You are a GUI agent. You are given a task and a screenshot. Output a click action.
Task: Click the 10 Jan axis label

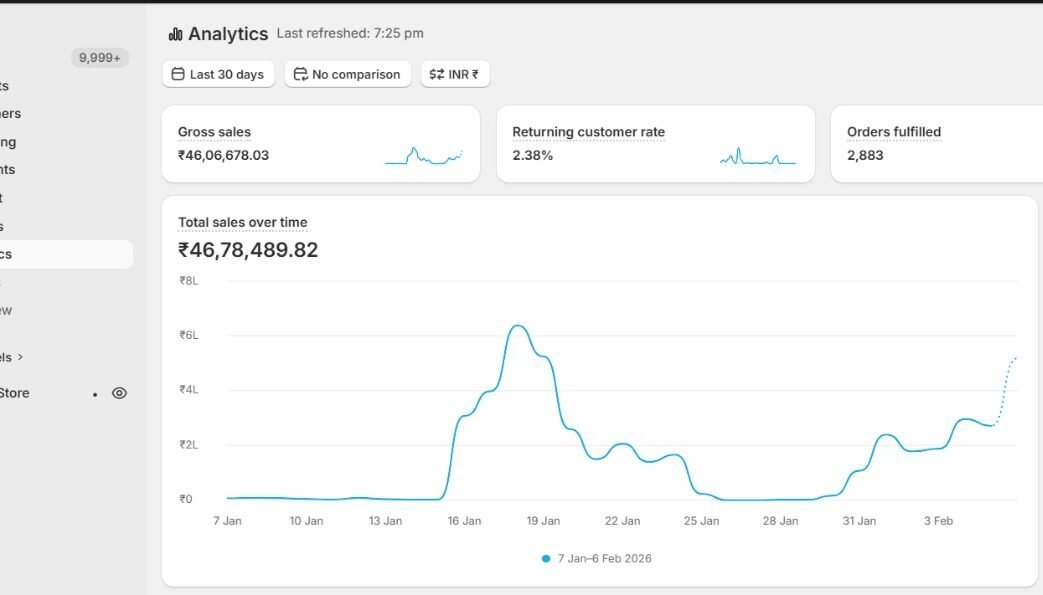306,520
